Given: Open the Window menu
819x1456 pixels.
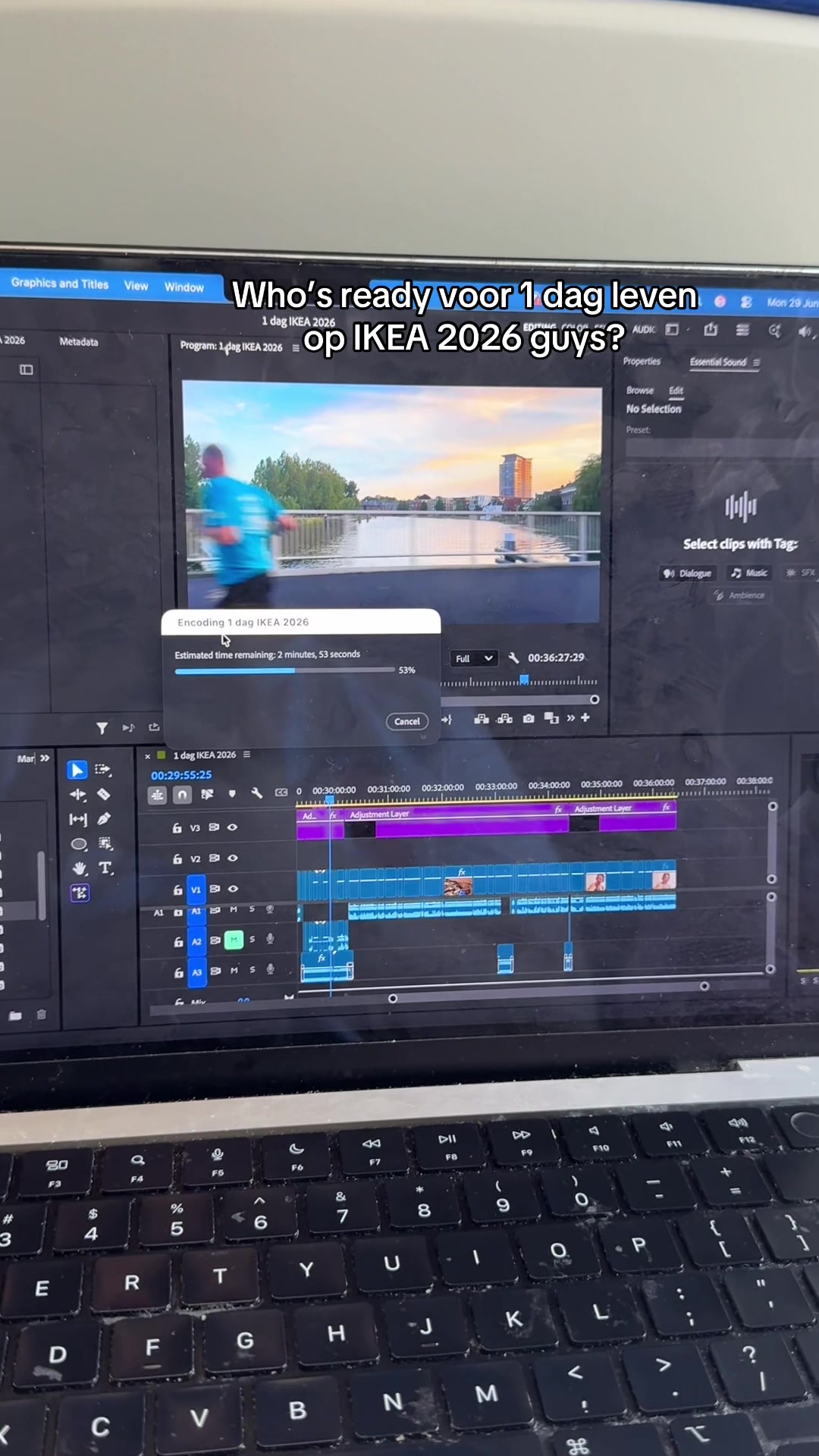Looking at the screenshot, I should tap(184, 287).
